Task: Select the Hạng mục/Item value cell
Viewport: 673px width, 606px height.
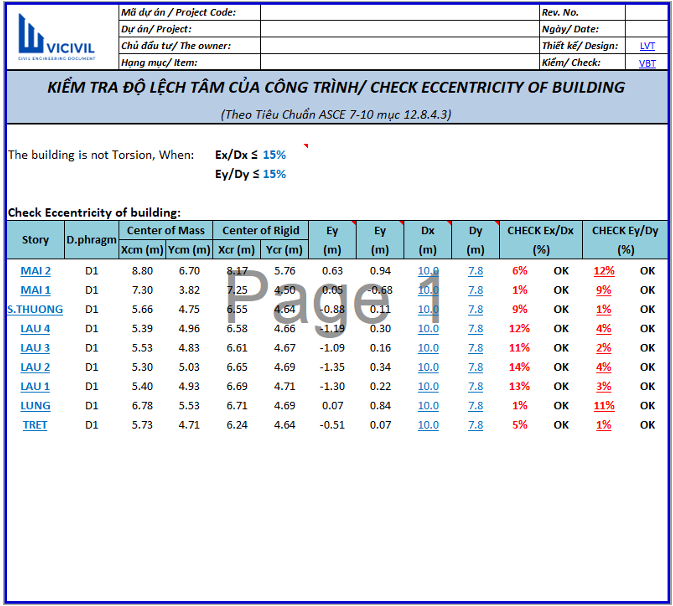Action: click(398, 62)
